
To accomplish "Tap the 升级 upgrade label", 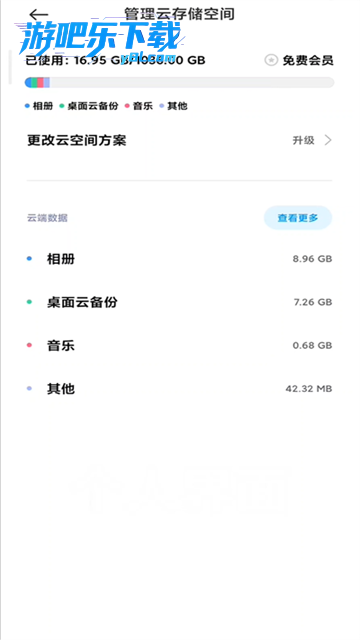I will [x=303, y=140].
